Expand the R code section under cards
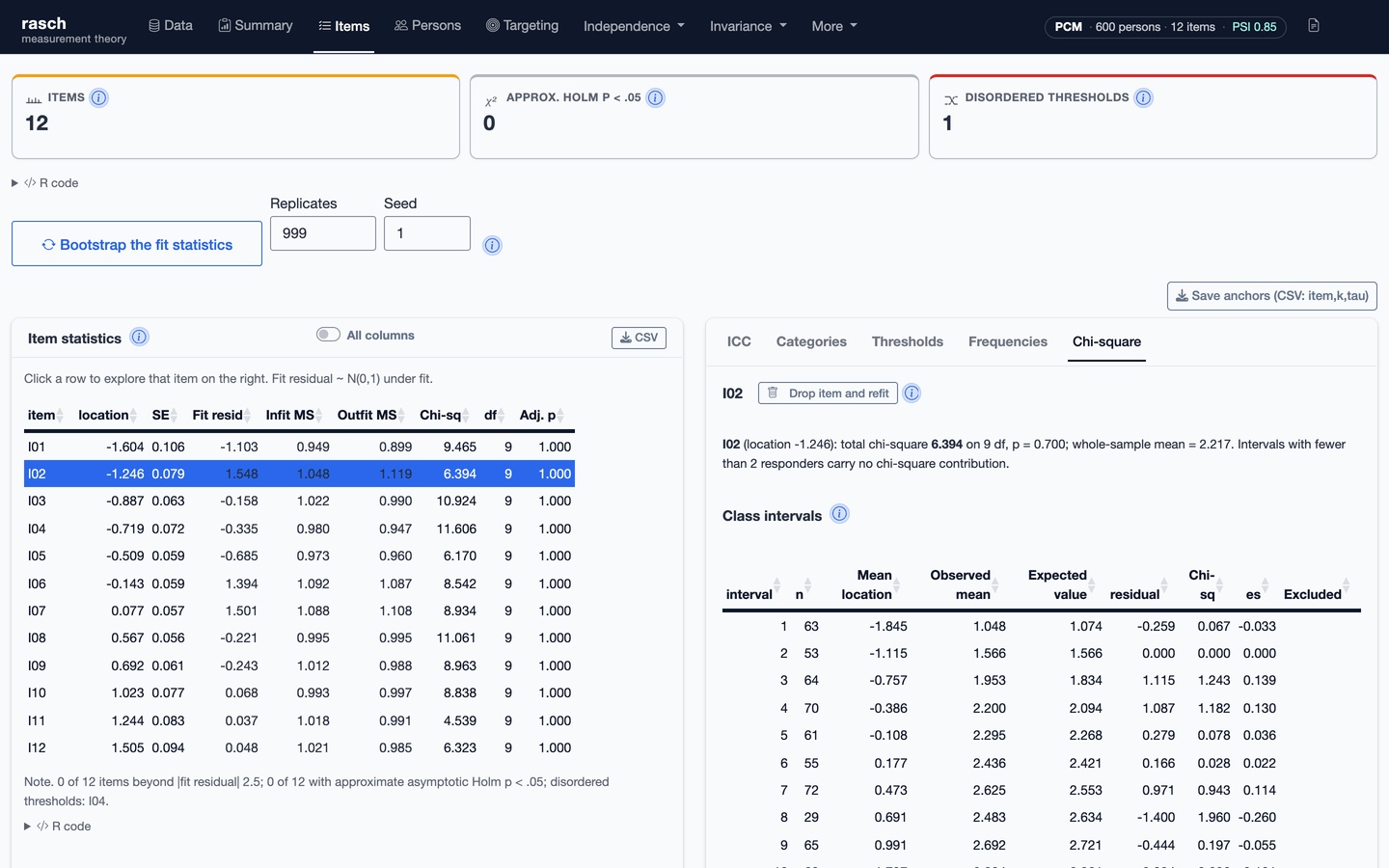 (45, 182)
